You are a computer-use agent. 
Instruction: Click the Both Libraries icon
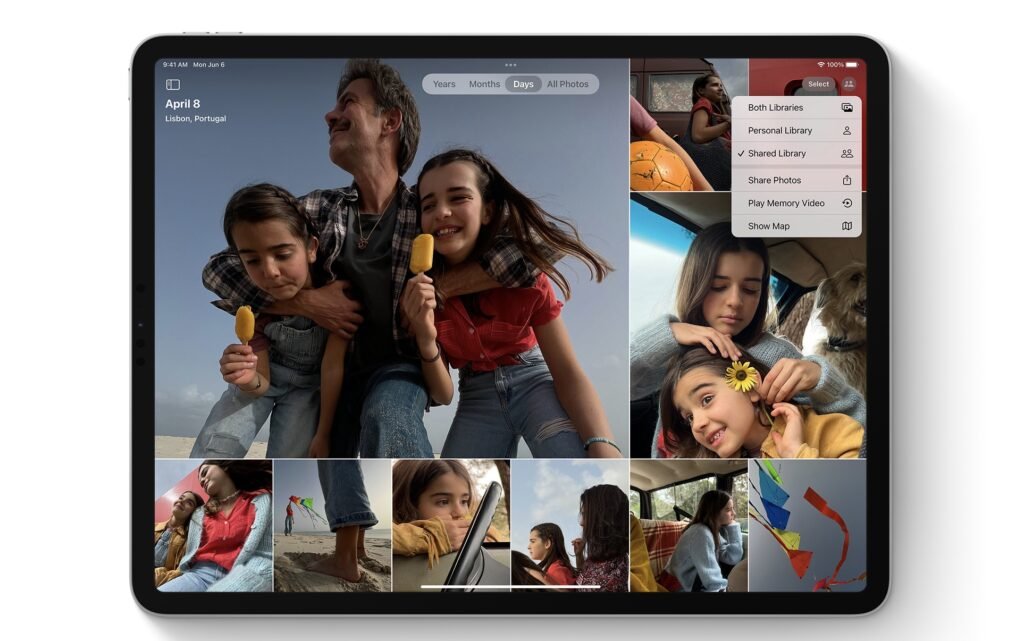(x=847, y=107)
